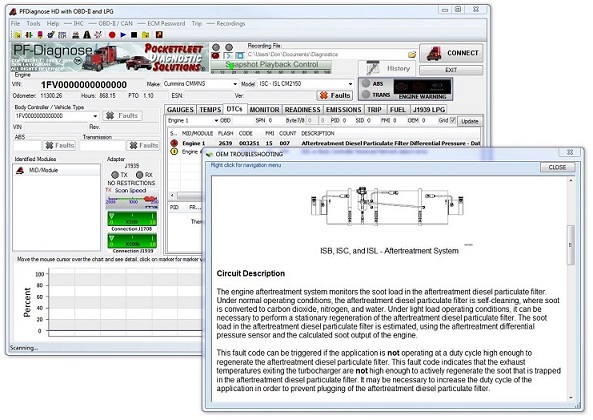Click the TRANS indicator light

tap(366, 94)
